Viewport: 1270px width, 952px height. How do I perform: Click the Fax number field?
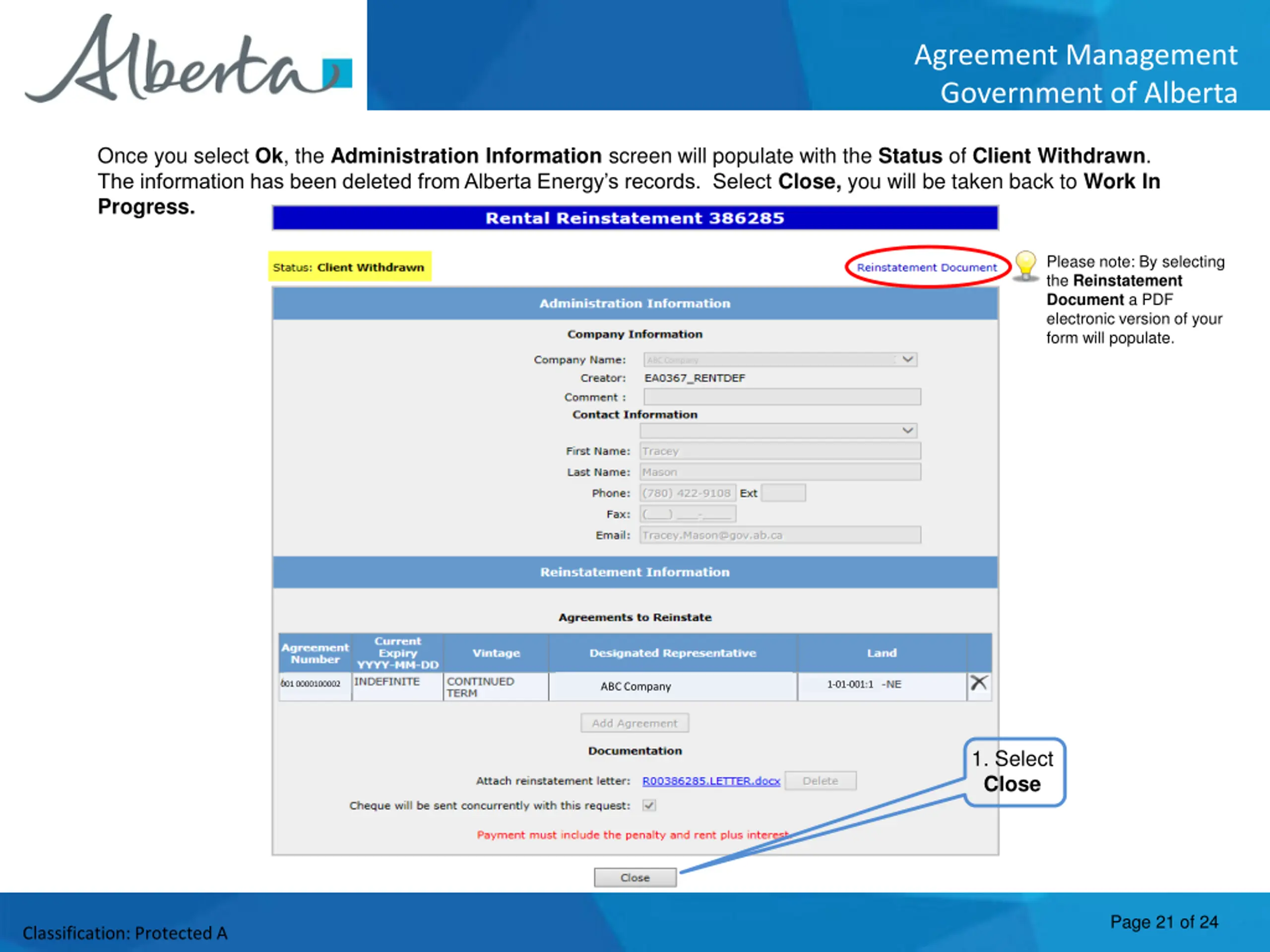point(688,514)
